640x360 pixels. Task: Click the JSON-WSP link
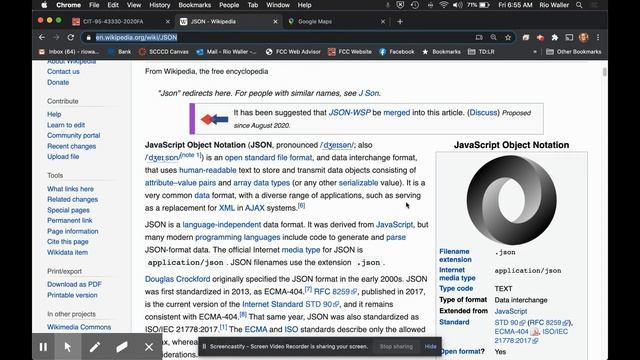coord(349,113)
